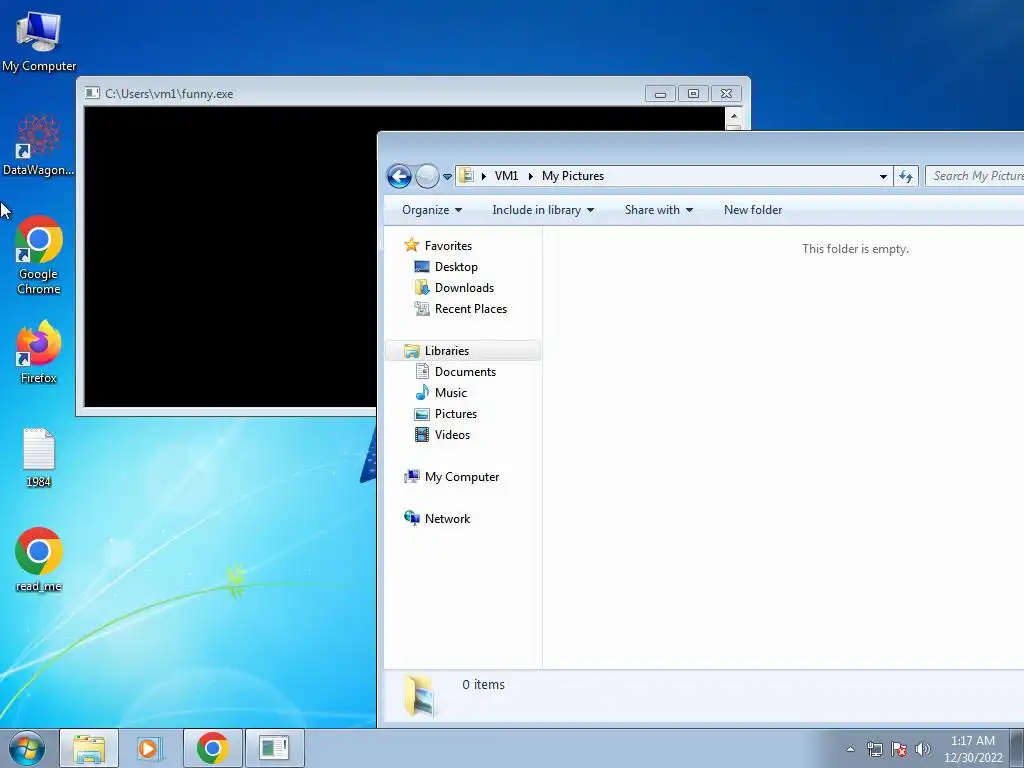Launch DataWagon desktop shortcut
The height and width of the screenshot is (768, 1024).
coord(39,145)
